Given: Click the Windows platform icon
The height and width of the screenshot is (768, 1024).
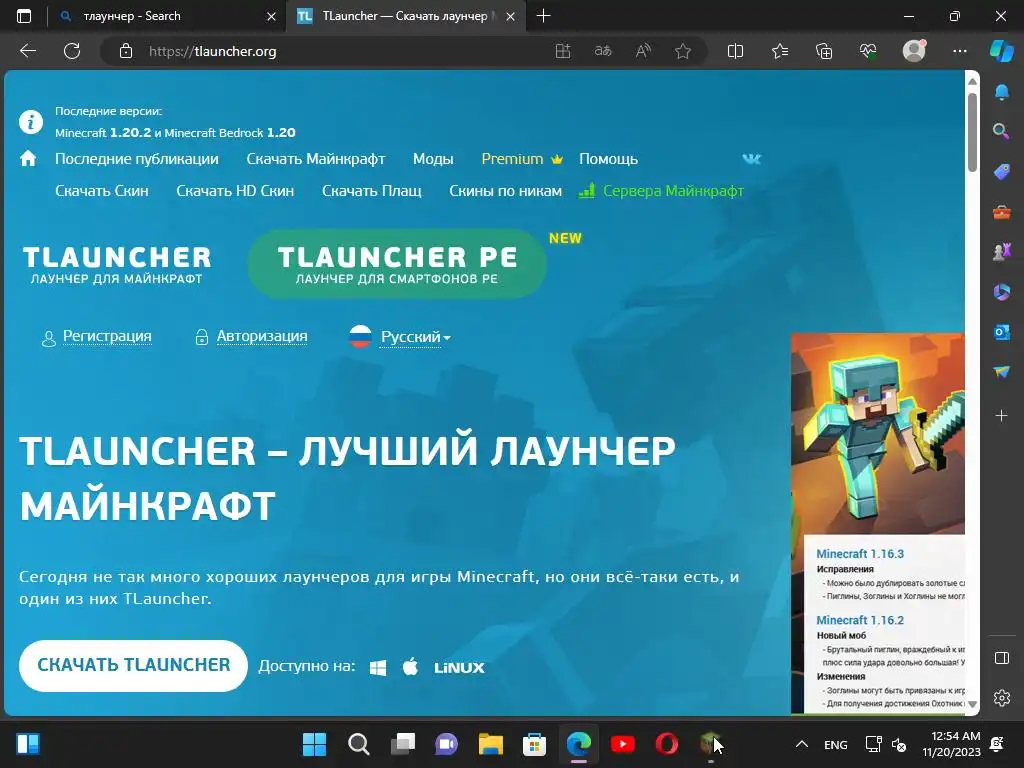Looking at the screenshot, I should tap(378, 667).
